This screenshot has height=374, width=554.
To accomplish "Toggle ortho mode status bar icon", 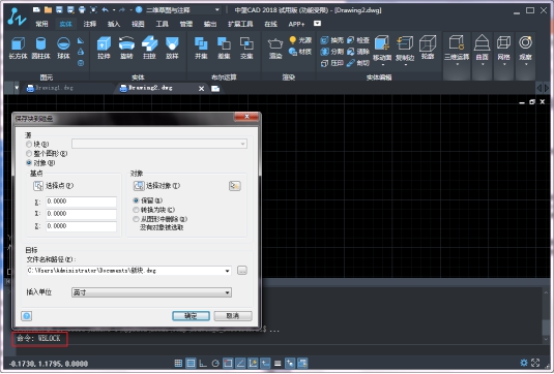I will [203, 363].
